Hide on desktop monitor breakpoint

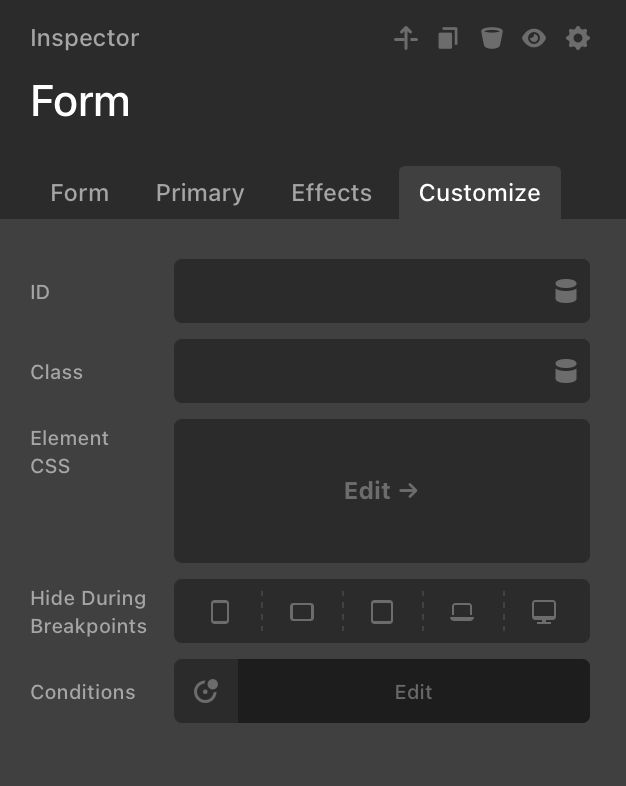[x=544, y=611]
